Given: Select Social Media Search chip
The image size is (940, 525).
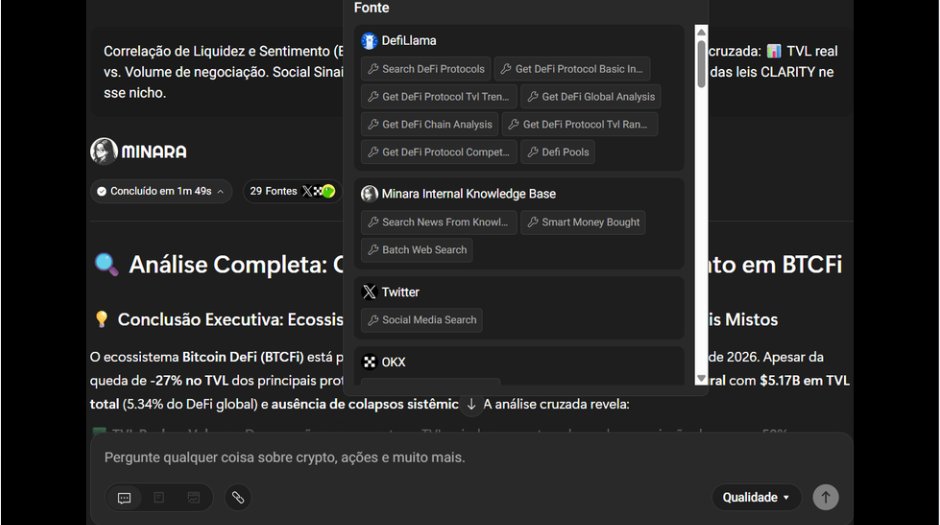Looking at the screenshot, I should tap(422, 319).
